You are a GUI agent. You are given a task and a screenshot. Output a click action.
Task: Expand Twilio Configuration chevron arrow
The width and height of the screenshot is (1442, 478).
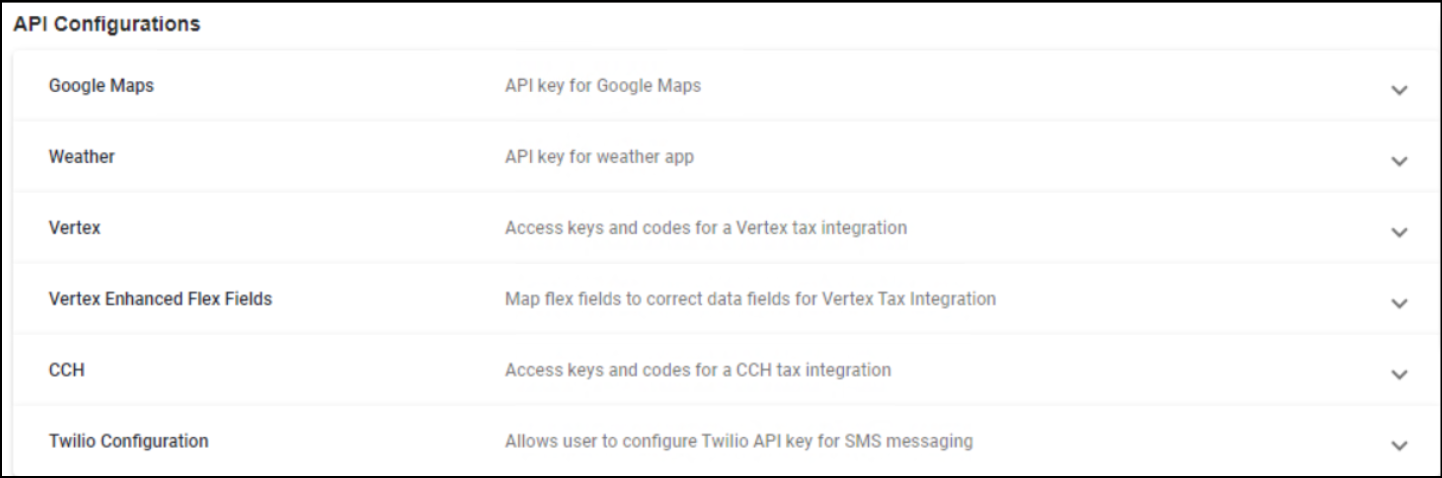[1399, 445]
